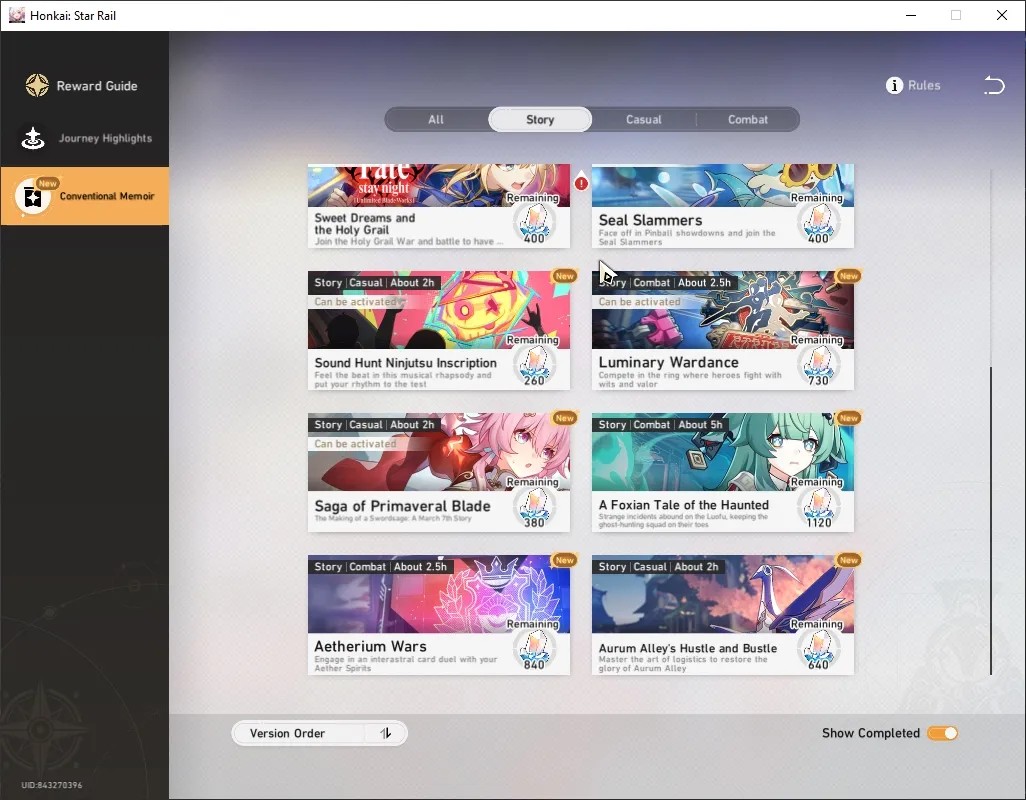
Task: Click A Foxian Tale jade icon 1120
Action: (x=819, y=508)
